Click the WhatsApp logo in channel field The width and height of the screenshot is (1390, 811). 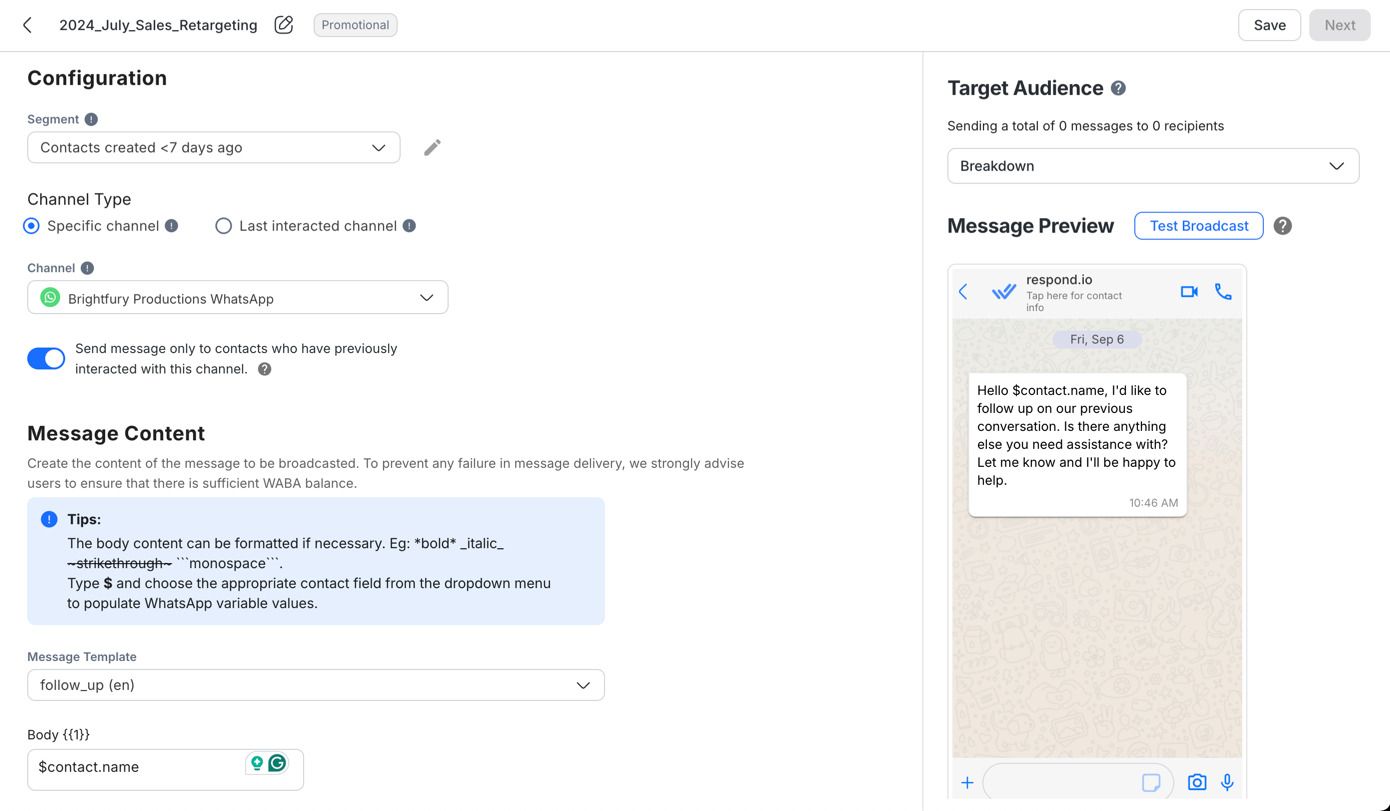[x=50, y=297]
